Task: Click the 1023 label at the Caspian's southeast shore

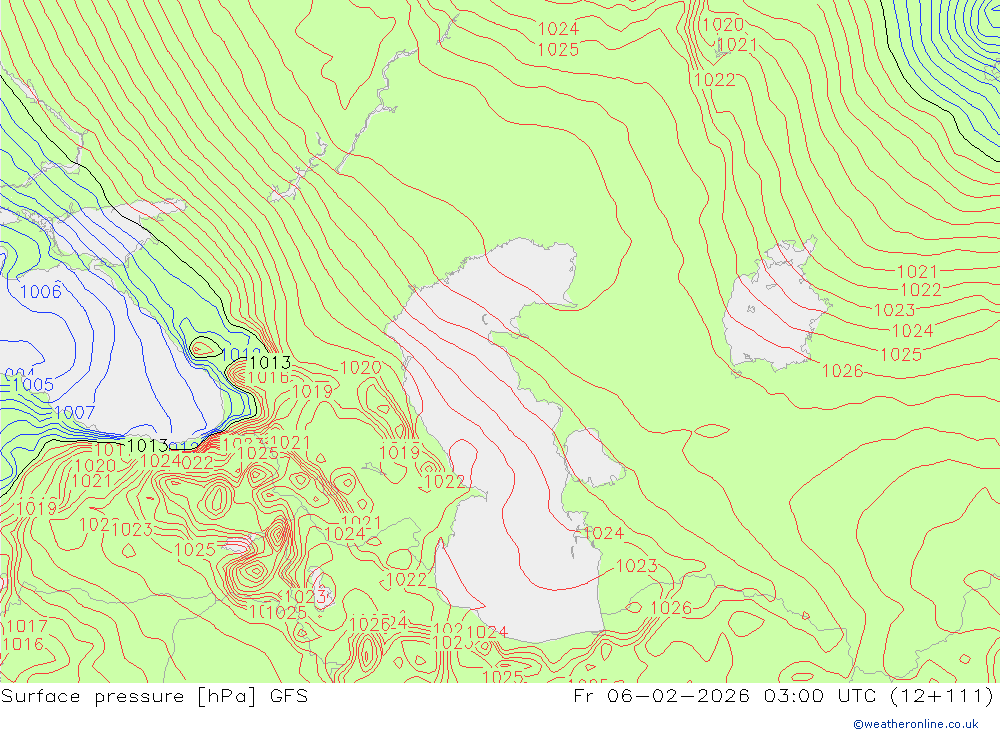Action: tap(636, 566)
